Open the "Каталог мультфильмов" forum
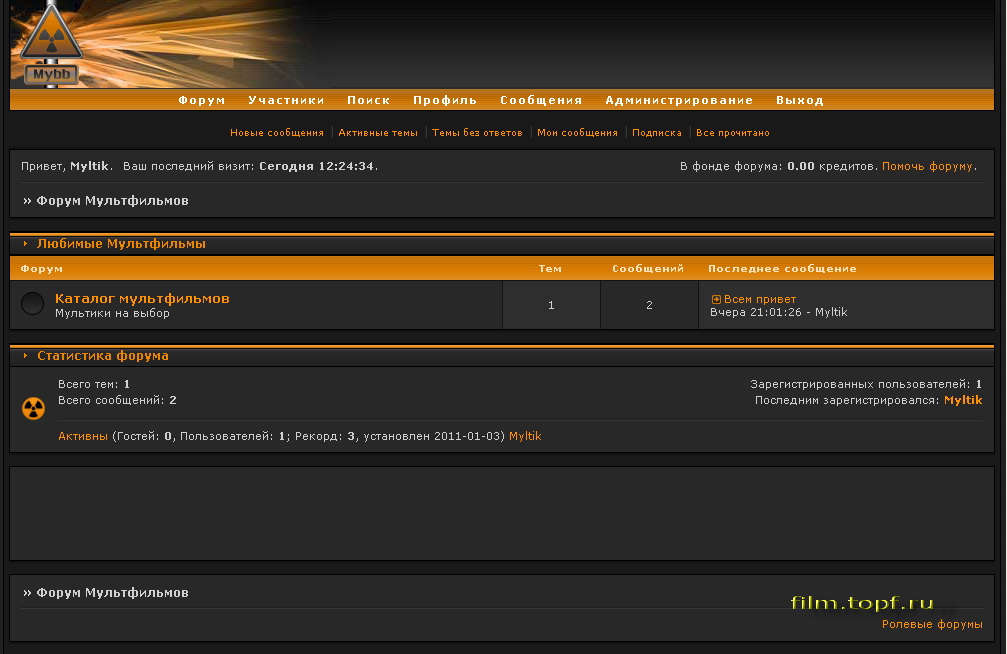Image resolution: width=1007 pixels, height=654 pixels. point(145,298)
